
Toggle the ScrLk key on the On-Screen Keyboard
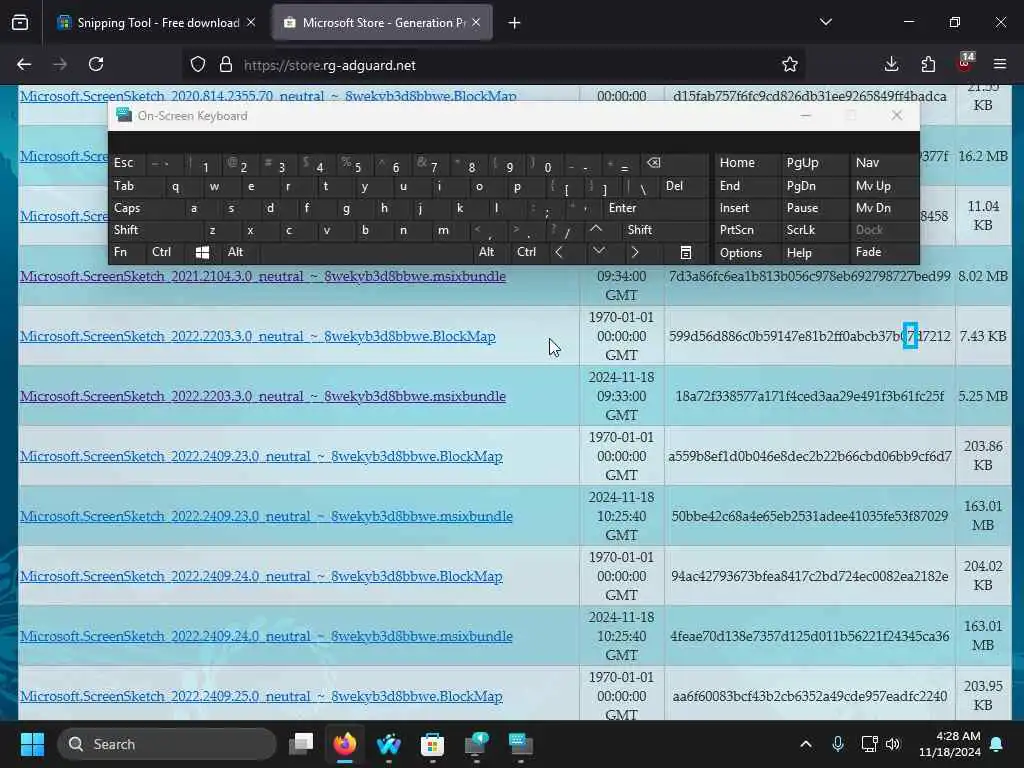click(801, 230)
